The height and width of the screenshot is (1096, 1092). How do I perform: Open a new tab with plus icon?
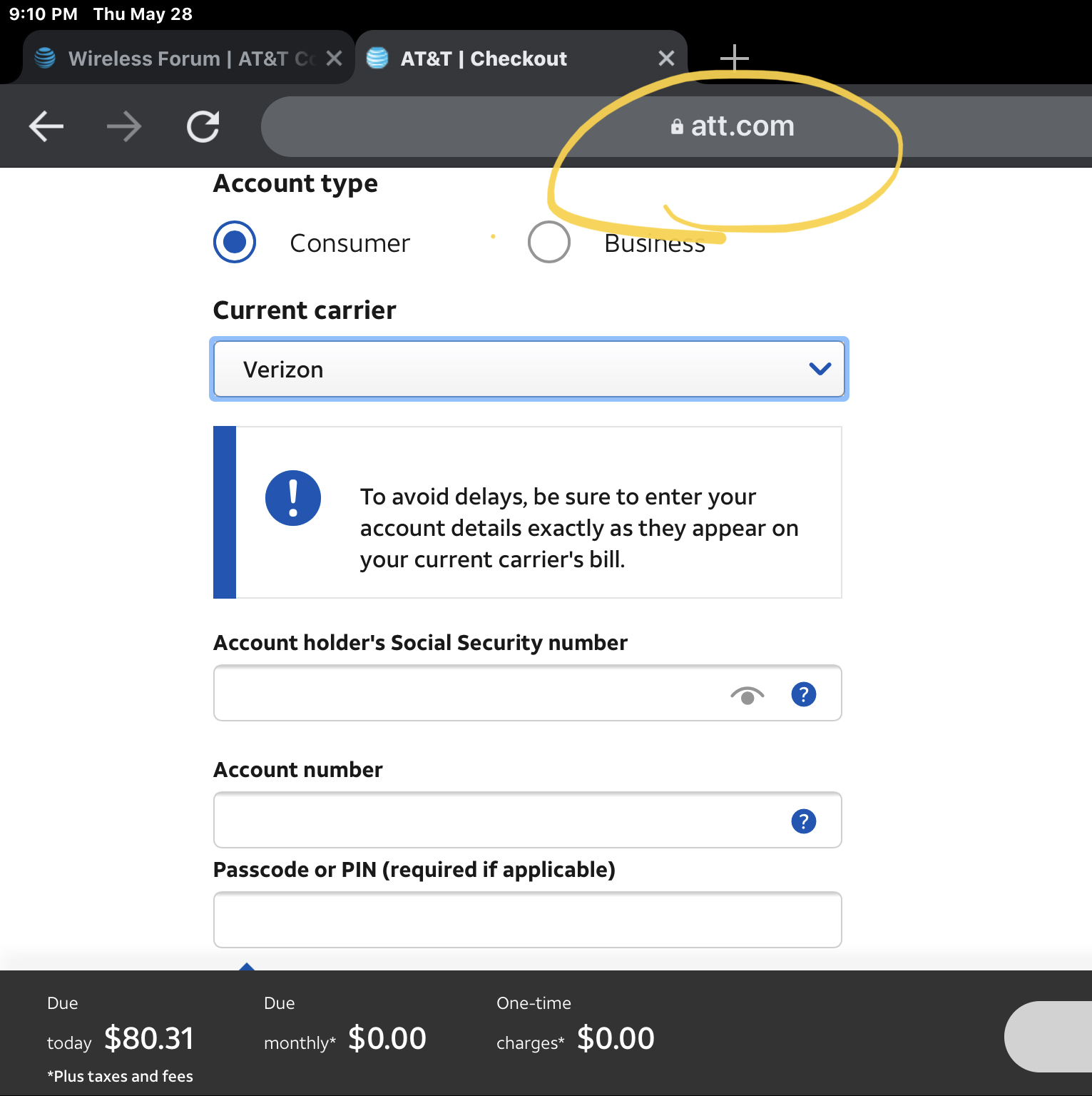[x=734, y=59]
